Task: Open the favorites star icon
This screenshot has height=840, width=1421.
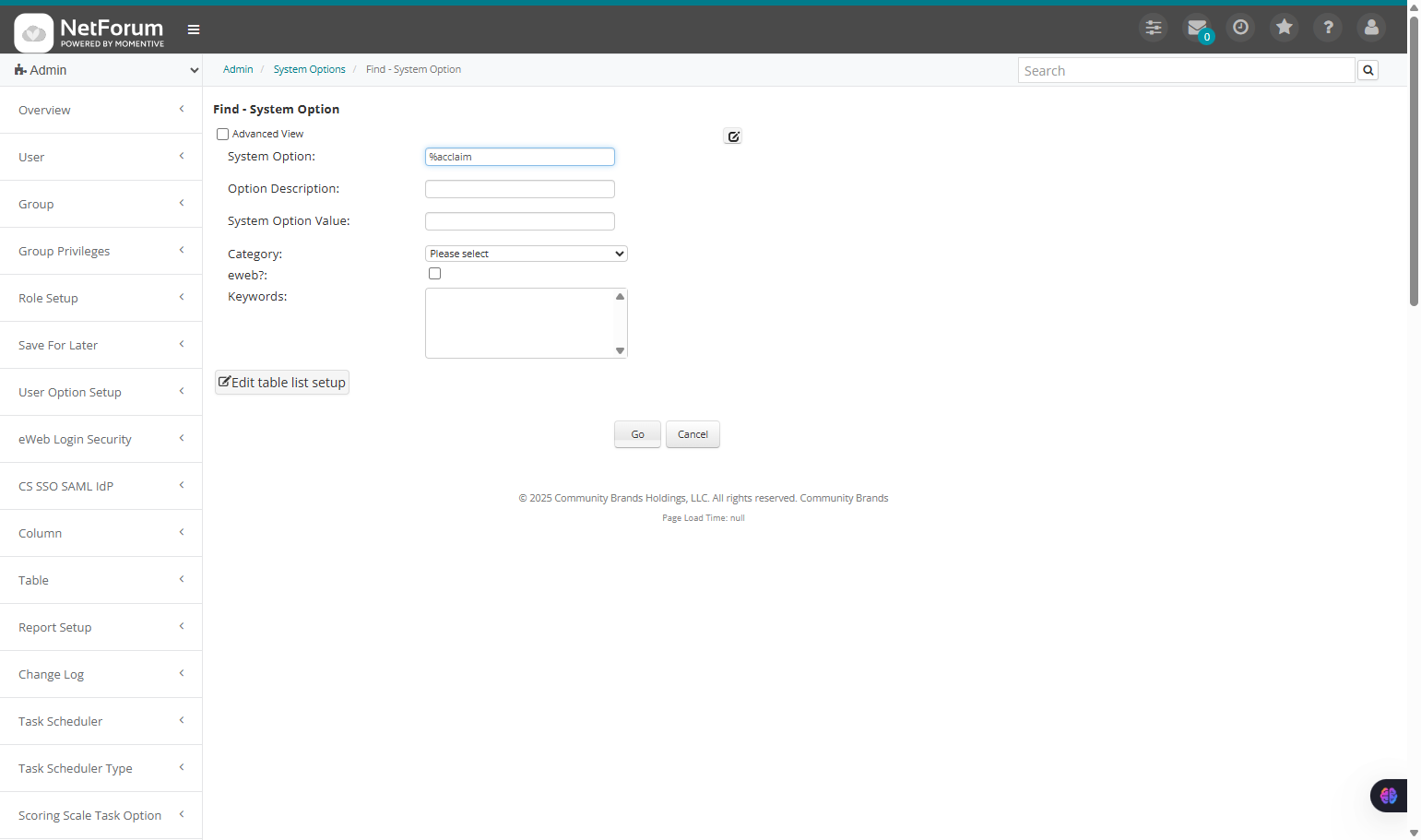Action: pos(1284,28)
